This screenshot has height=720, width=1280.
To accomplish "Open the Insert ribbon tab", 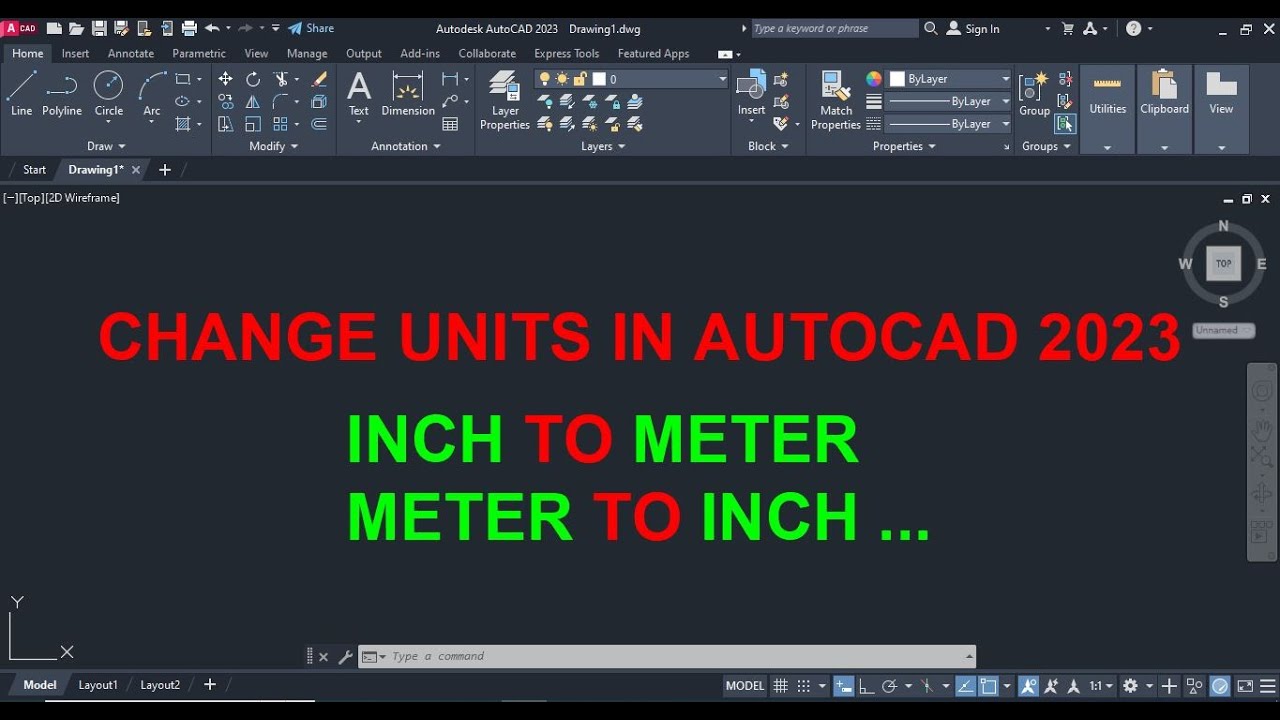I will click(75, 54).
